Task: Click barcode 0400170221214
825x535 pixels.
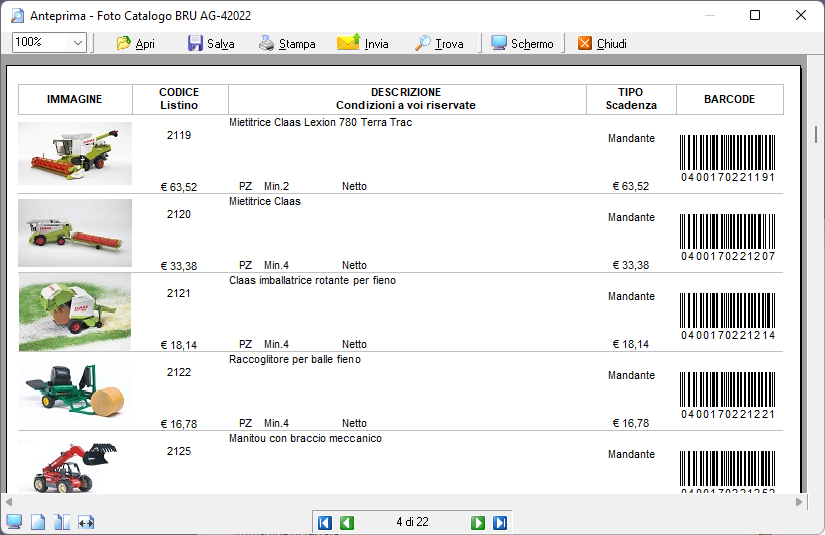Action: pos(728,316)
